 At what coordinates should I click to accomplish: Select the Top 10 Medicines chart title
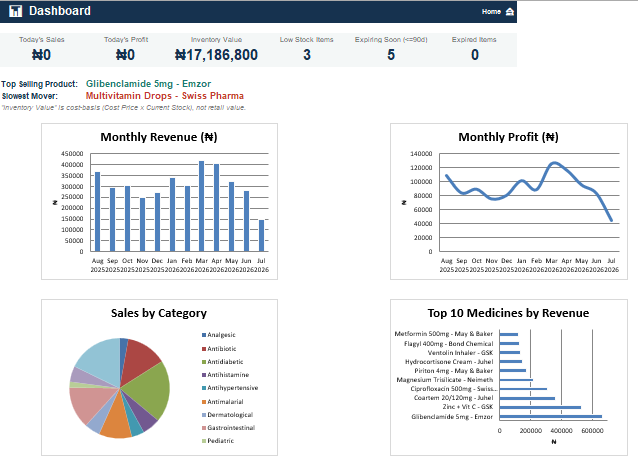[508, 313]
